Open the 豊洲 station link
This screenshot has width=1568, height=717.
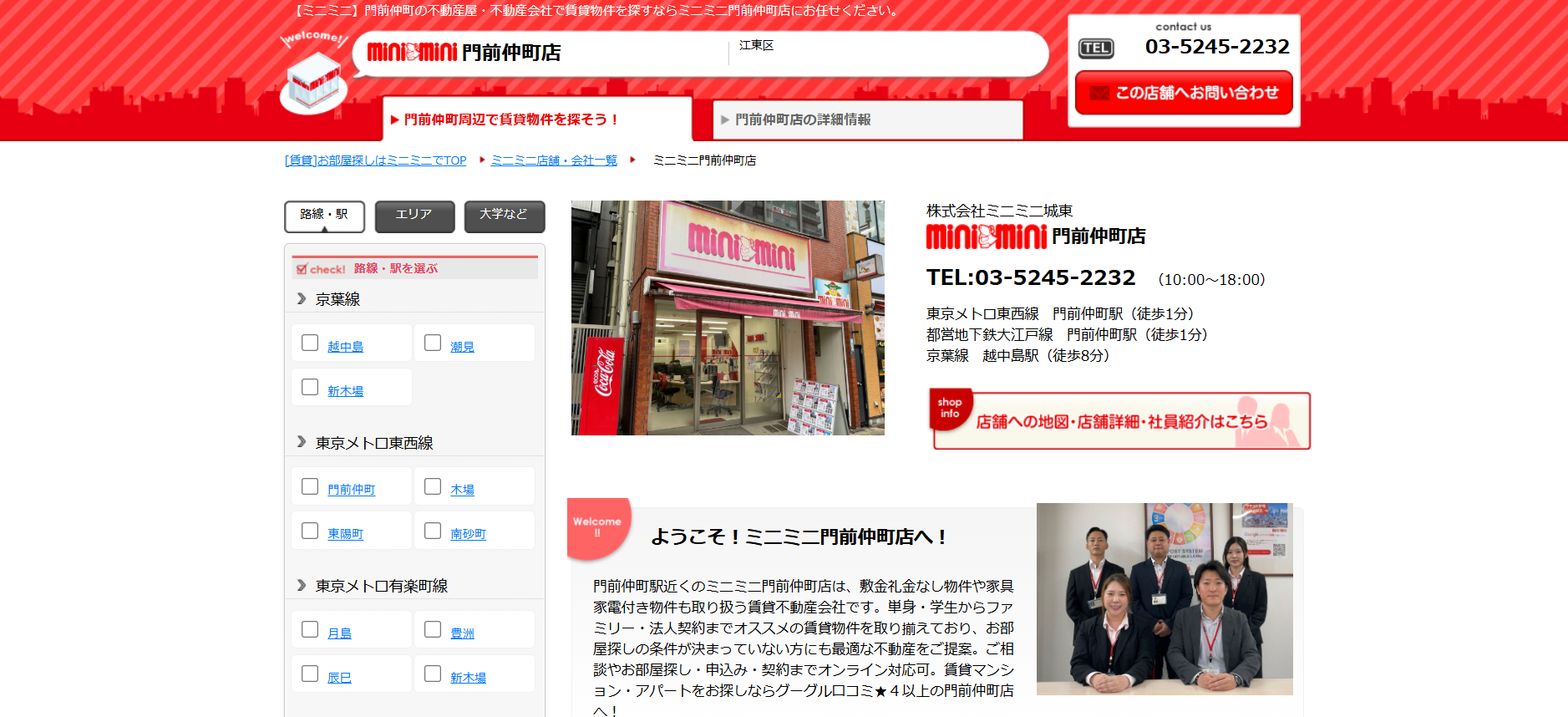coord(462,633)
